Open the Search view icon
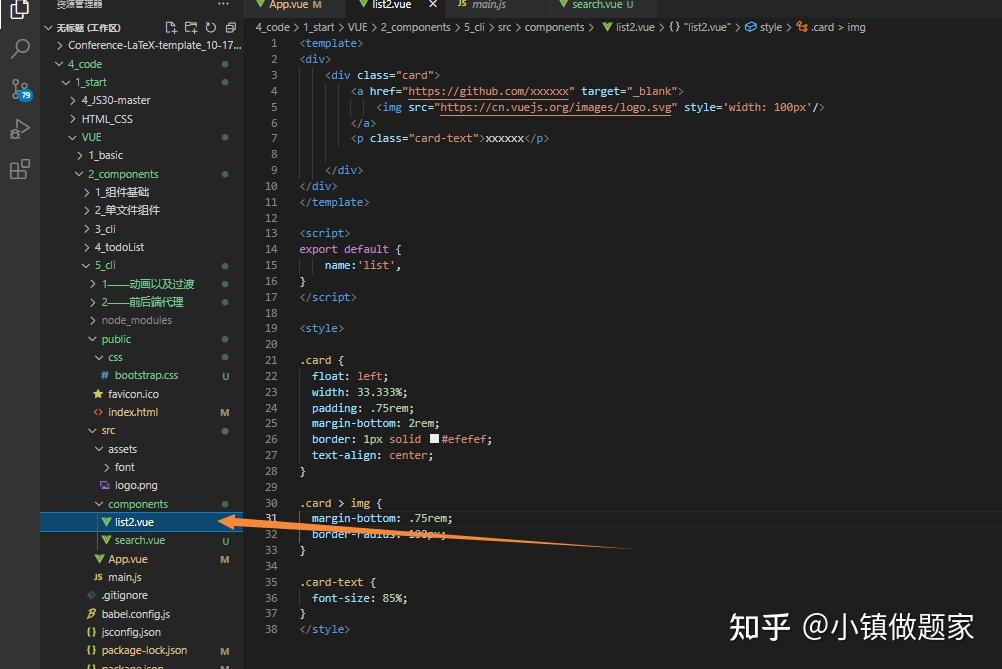 click(20, 49)
